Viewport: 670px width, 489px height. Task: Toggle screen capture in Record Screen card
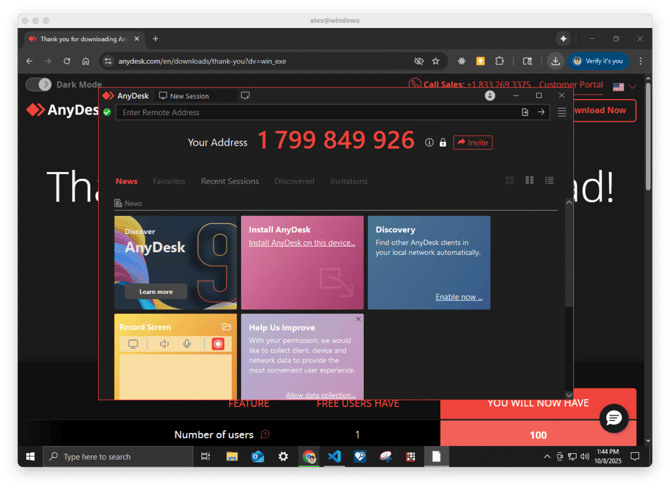tap(133, 344)
